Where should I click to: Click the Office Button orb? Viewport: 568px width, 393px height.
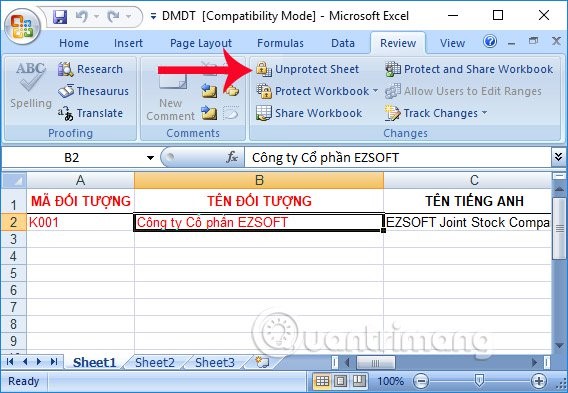[22, 26]
